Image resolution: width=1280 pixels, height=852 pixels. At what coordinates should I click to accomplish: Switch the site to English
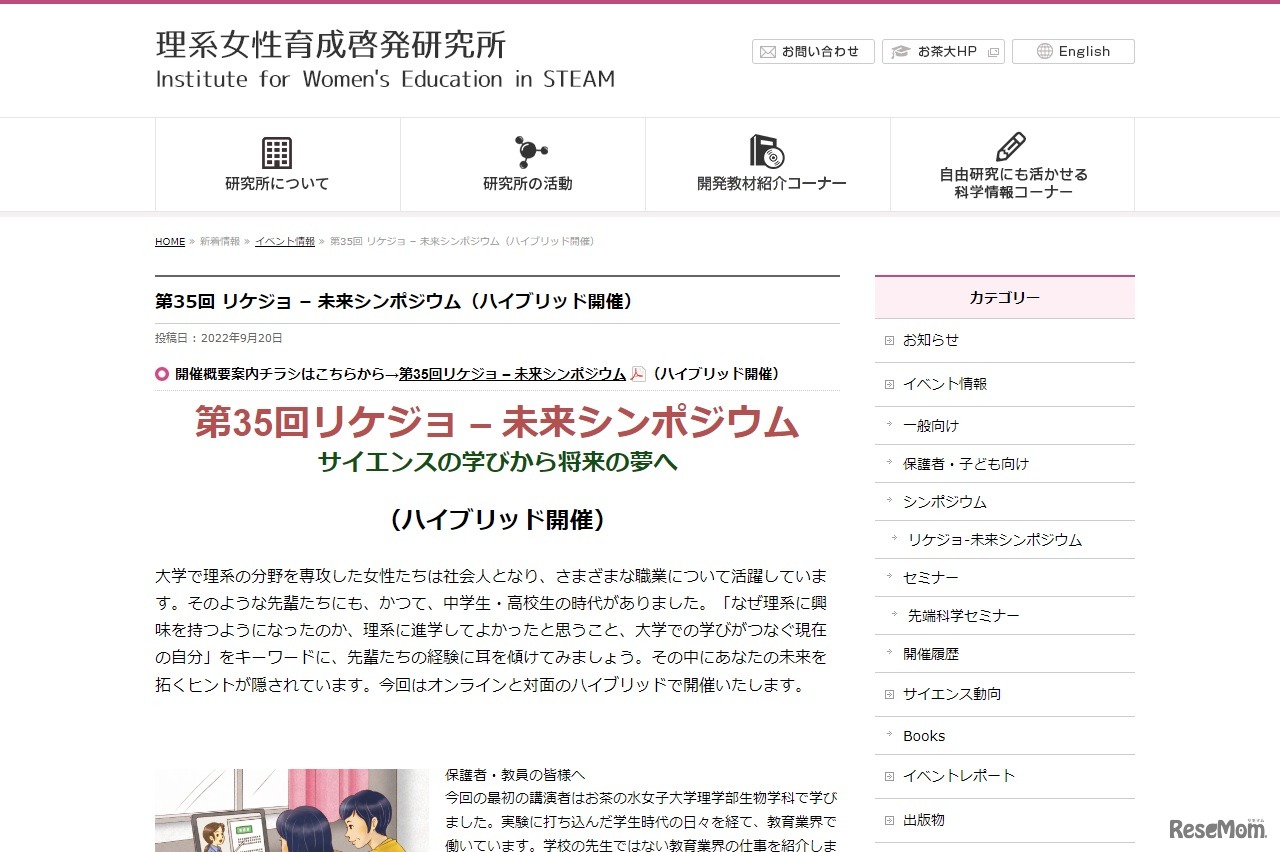point(1073,52)
